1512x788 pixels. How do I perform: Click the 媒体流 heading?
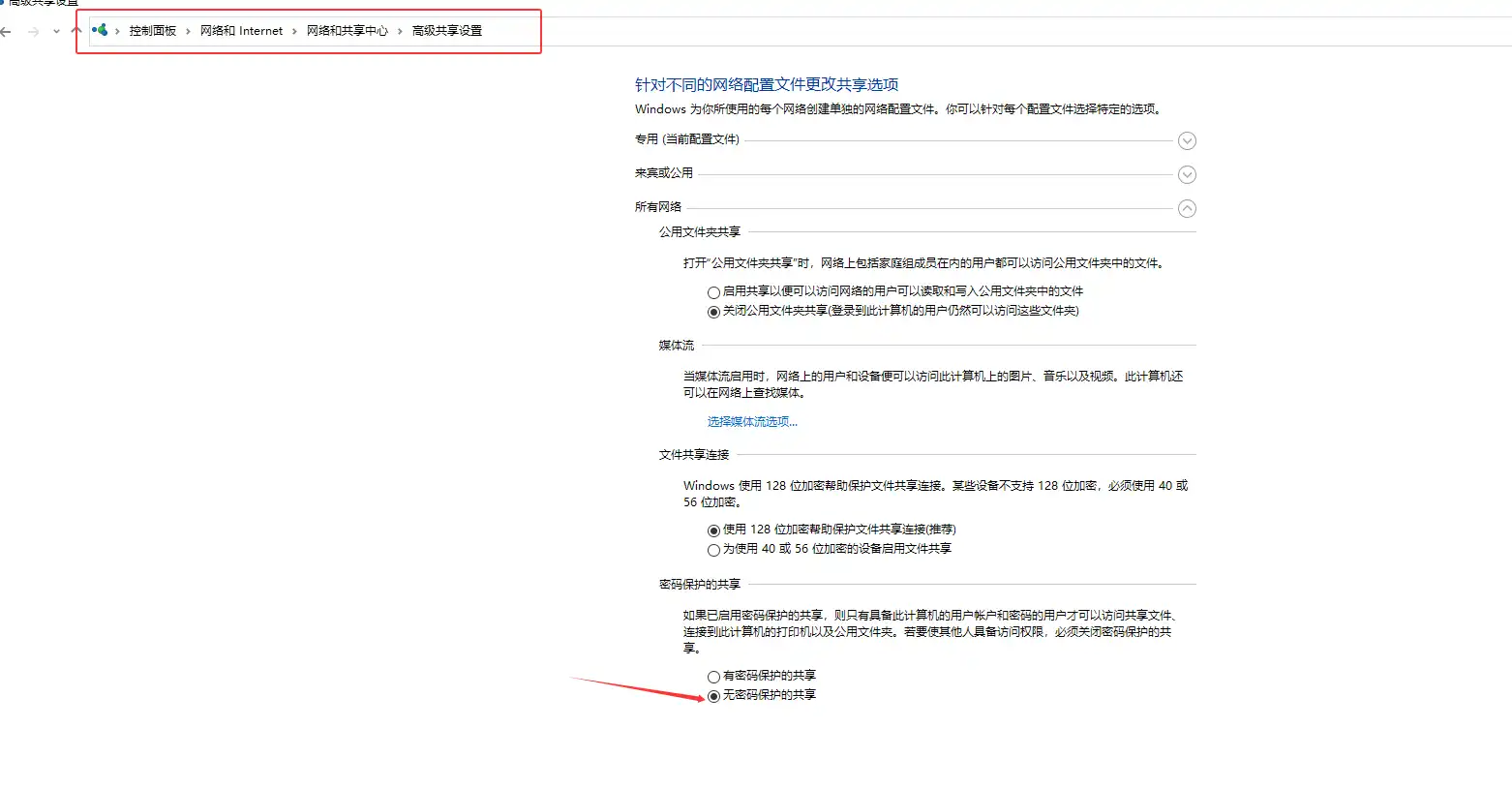pos(677,346)
